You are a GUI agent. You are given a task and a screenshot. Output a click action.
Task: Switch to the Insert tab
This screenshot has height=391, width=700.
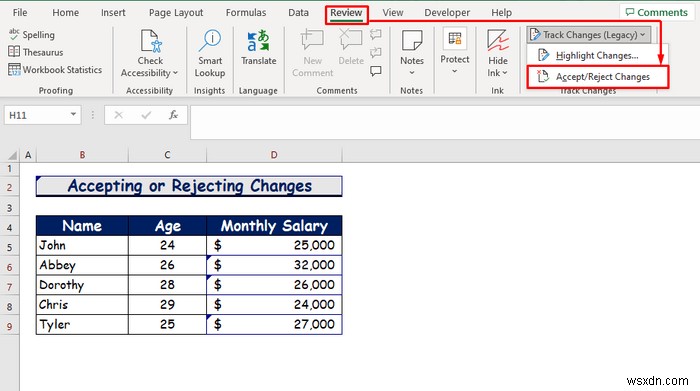coord(113,12)
